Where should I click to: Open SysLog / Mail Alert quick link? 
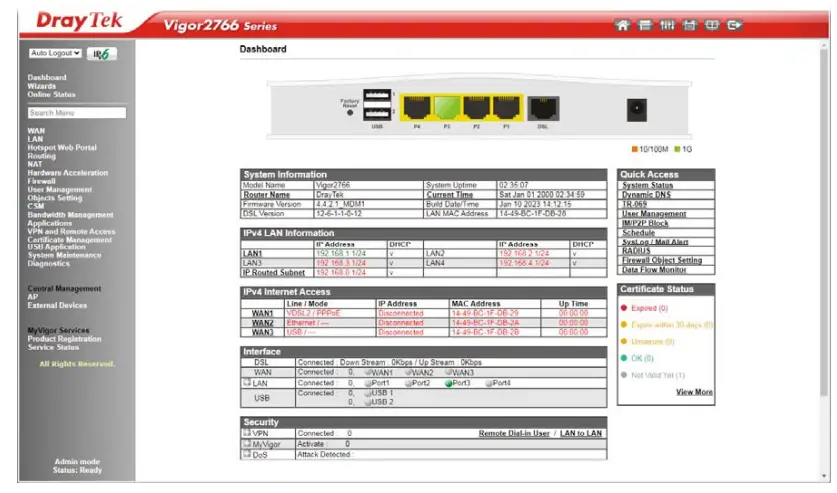coord(655,242)
